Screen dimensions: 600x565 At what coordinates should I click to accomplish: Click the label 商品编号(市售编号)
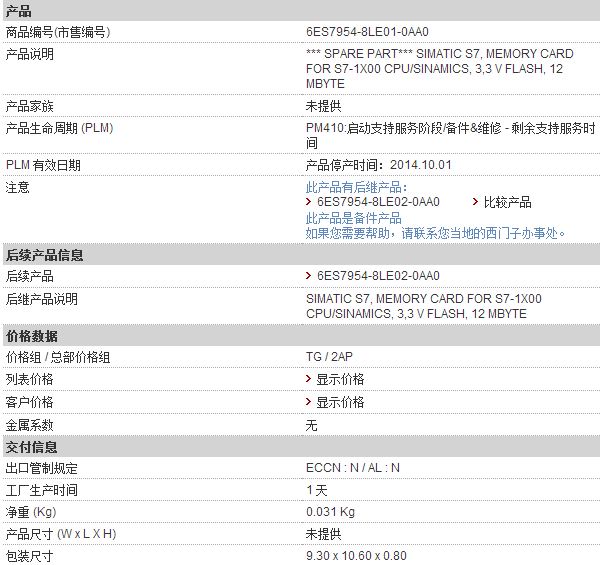(58, 32)
